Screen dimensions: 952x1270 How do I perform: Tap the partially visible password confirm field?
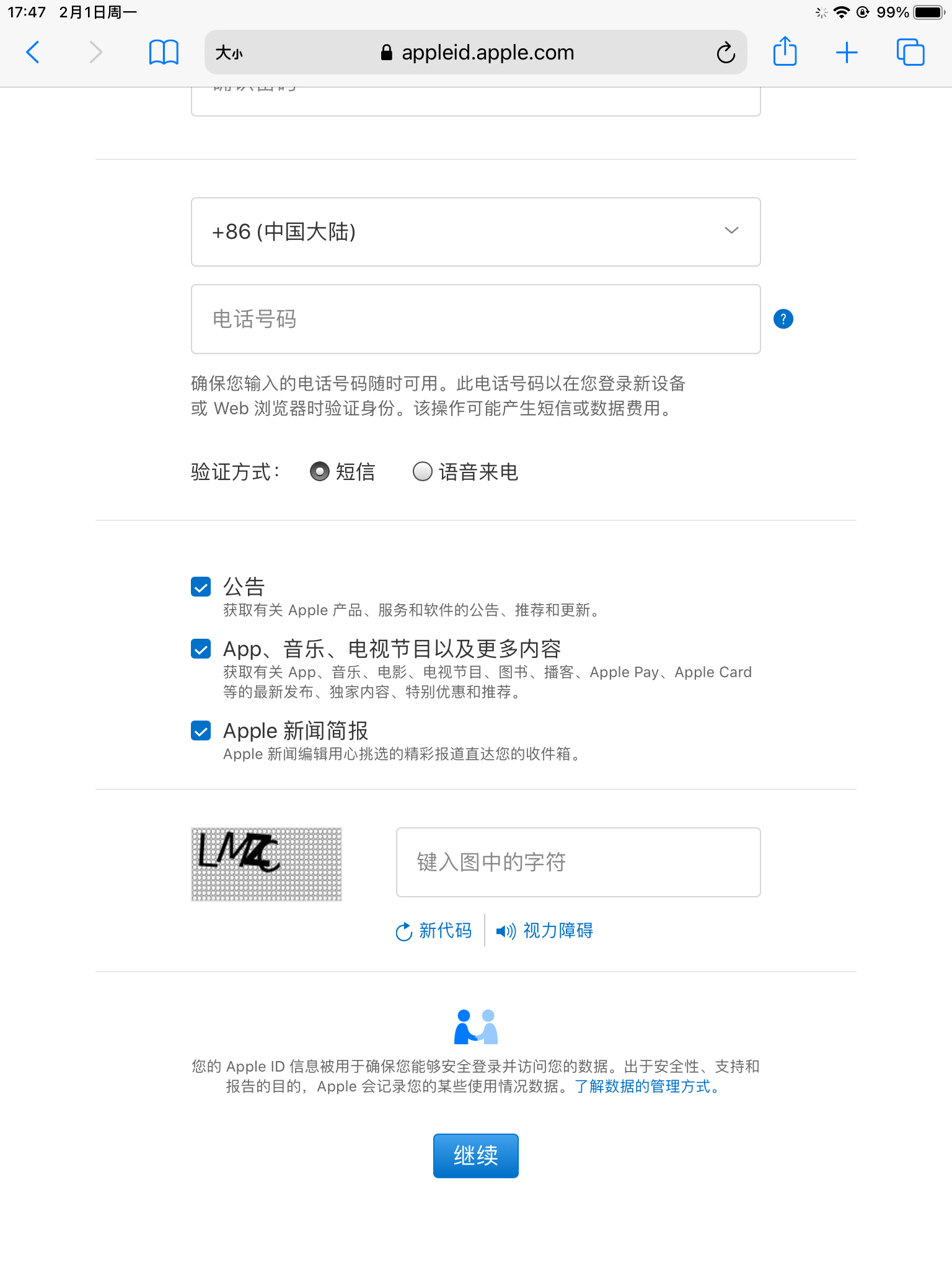point(476,102)
